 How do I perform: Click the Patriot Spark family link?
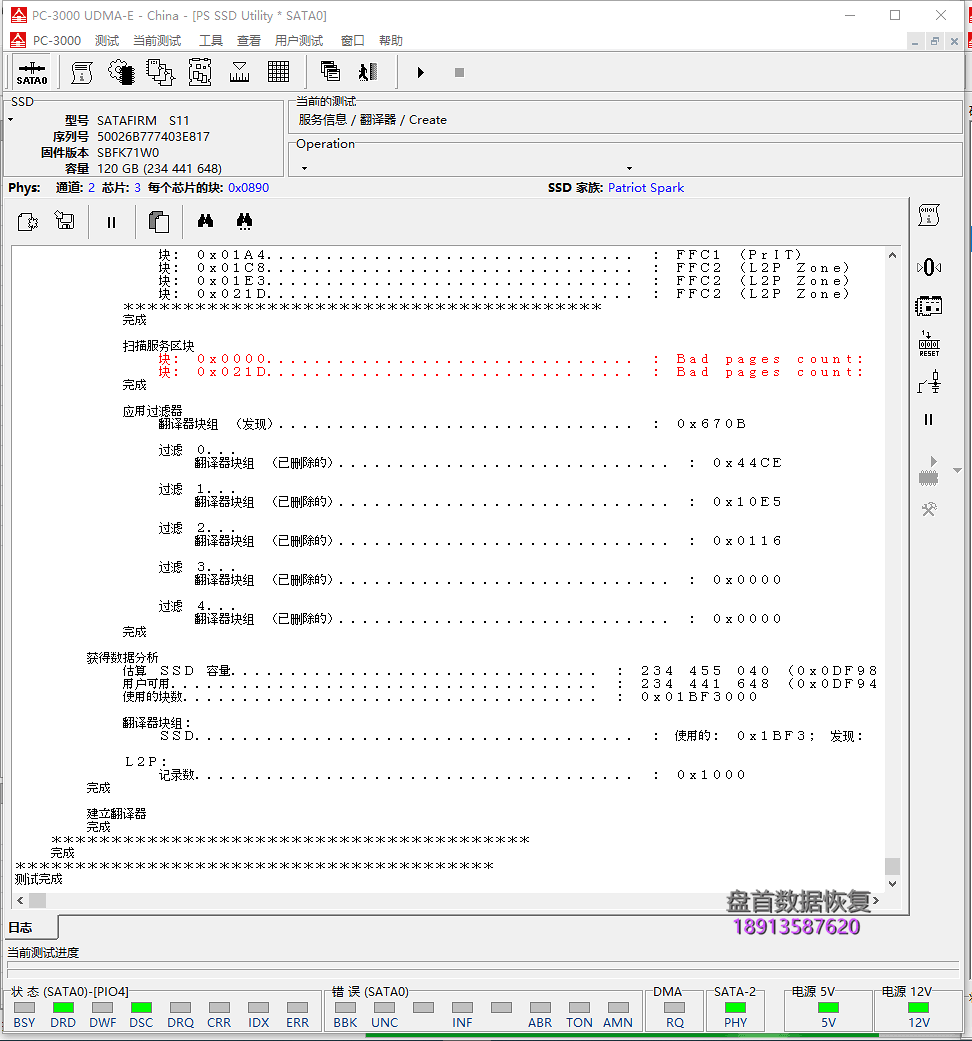click(645, 188)
